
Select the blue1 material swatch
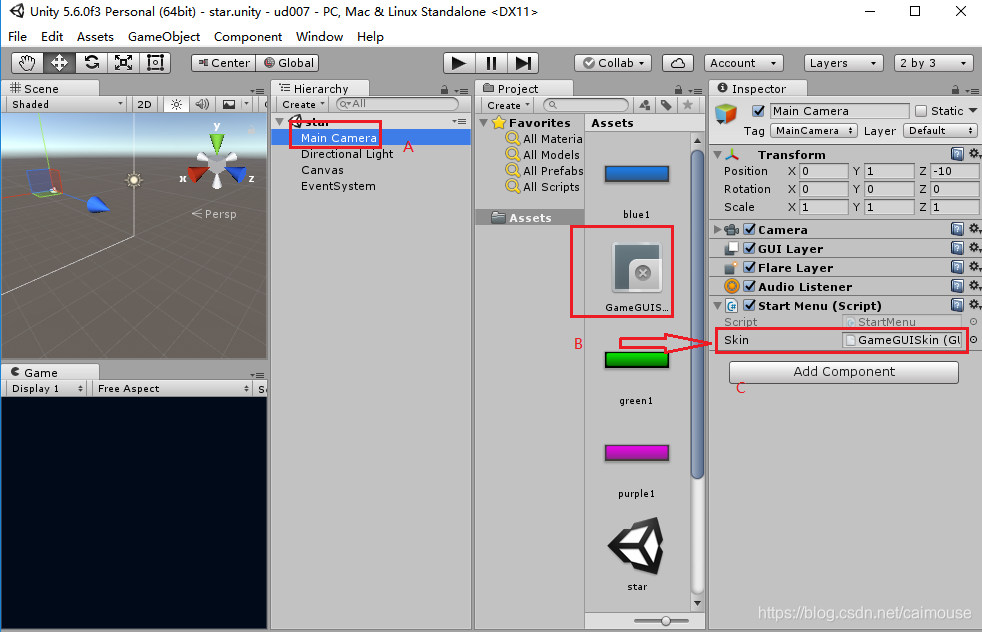tap(637, 174)
